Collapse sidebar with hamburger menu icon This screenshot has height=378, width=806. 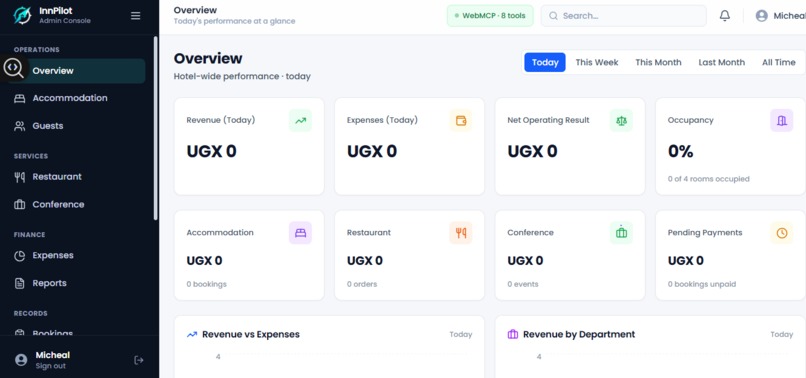pos(136,16)
